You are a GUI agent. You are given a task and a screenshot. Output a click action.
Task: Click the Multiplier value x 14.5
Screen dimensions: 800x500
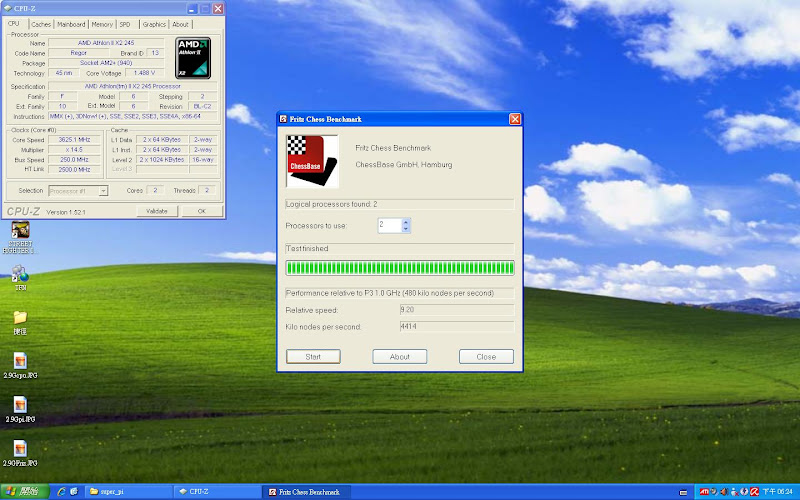click(x=74, y=150)
